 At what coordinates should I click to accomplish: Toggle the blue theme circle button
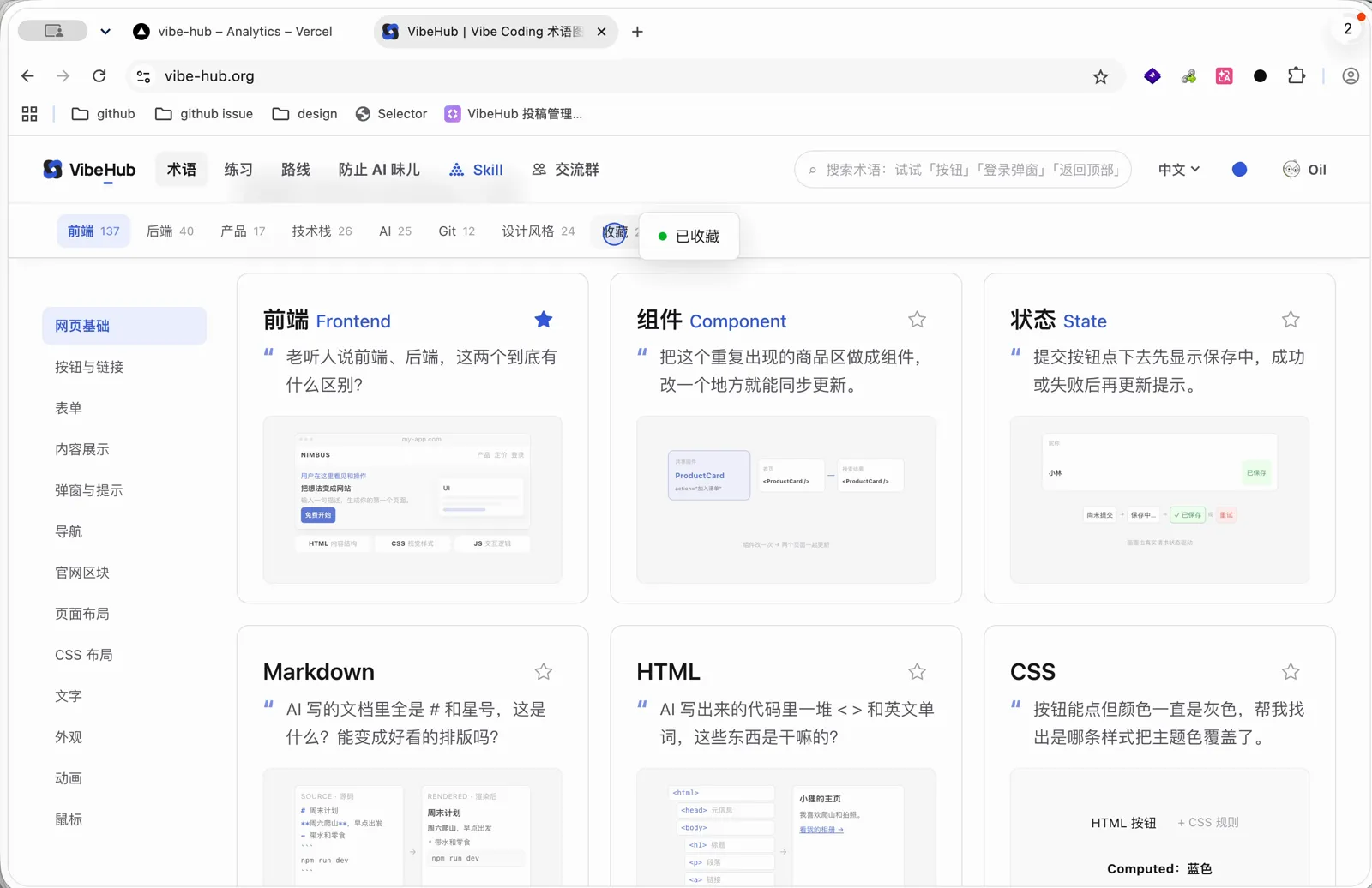pyautogui.click(x=1239, y=170)
